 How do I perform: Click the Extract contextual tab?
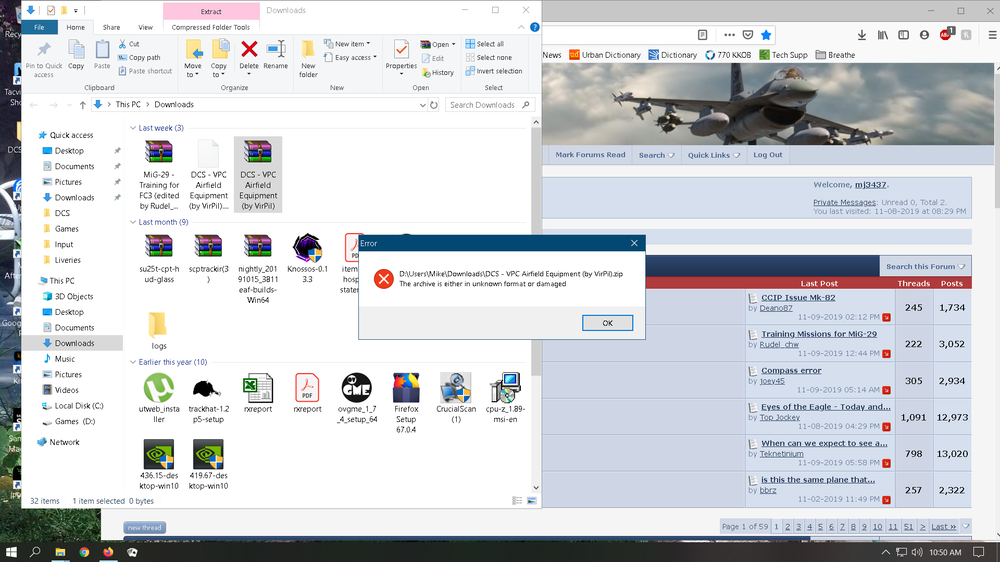210,11
